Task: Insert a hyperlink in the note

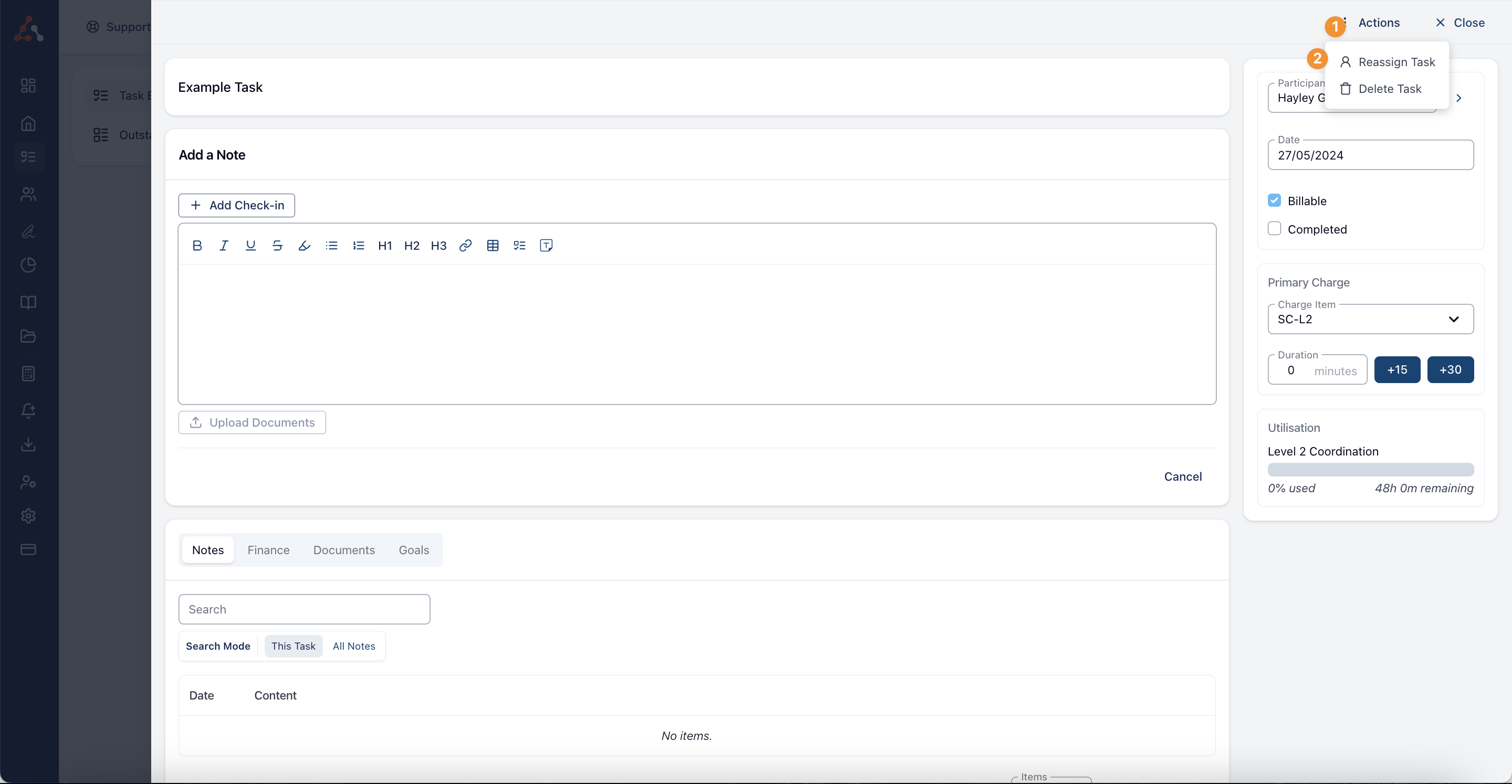Action: point(466,245)
